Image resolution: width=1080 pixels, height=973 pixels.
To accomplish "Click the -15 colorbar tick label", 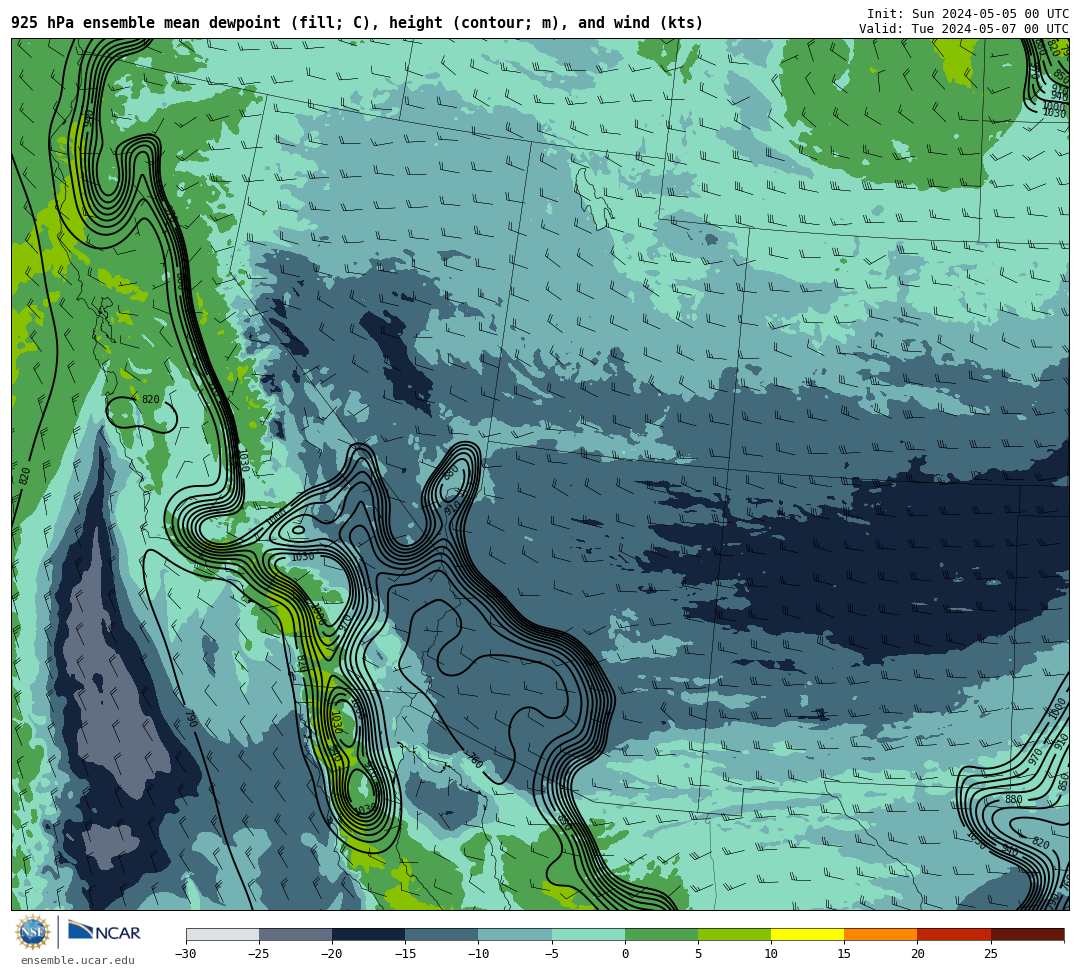I will point(404,954).
